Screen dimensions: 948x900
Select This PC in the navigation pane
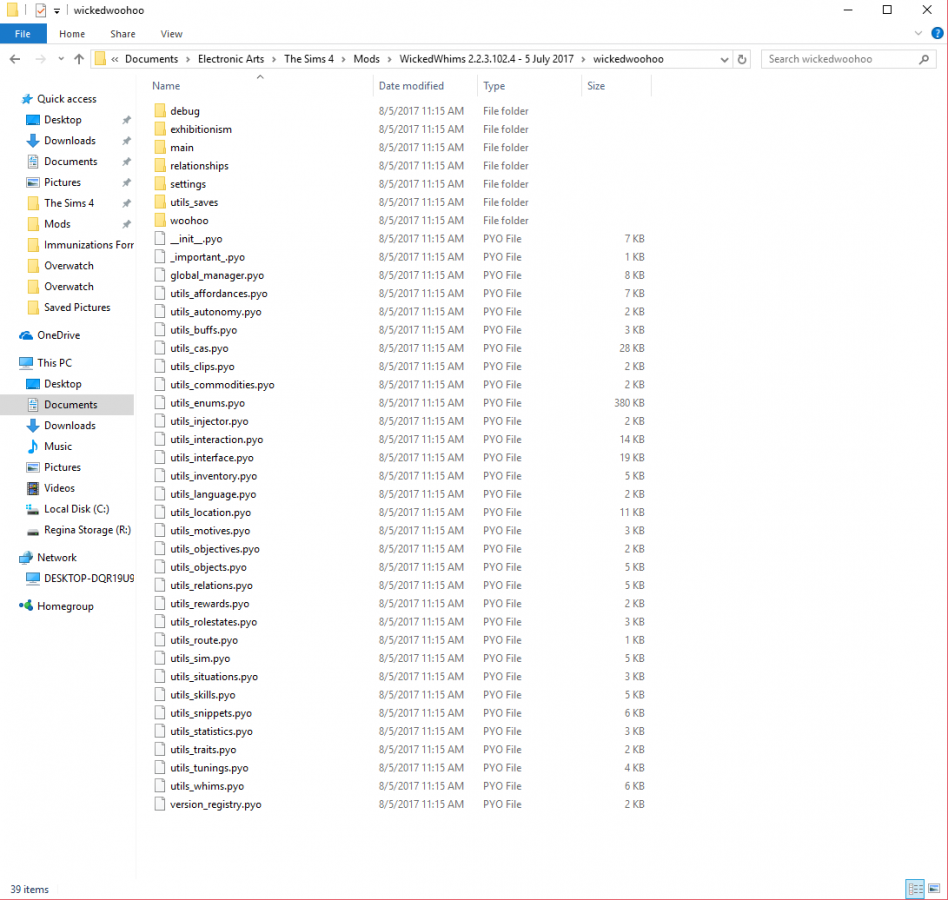coord(54,363)
